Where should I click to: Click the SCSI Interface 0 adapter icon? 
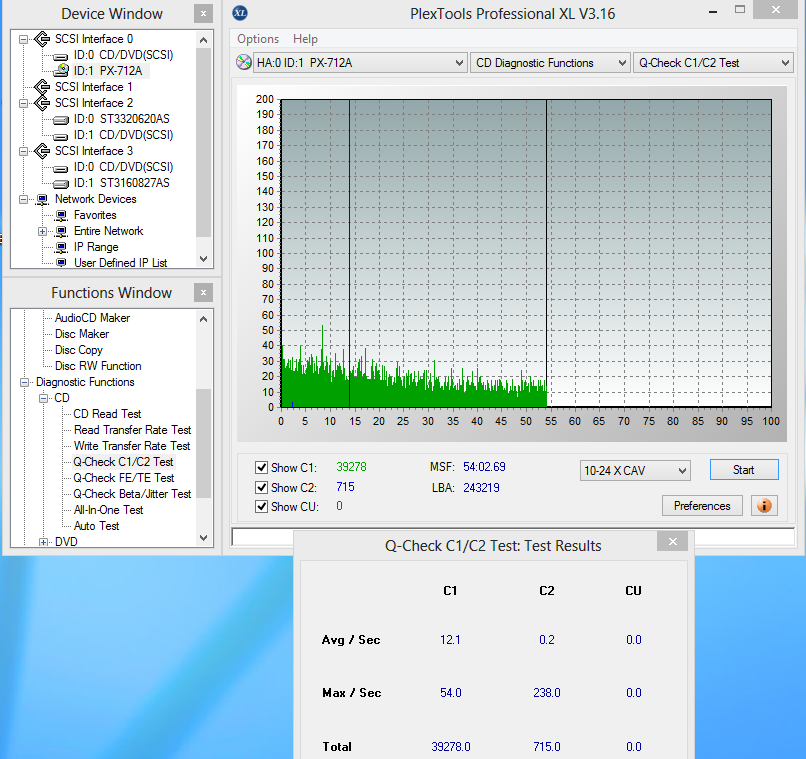pos(42,39)
